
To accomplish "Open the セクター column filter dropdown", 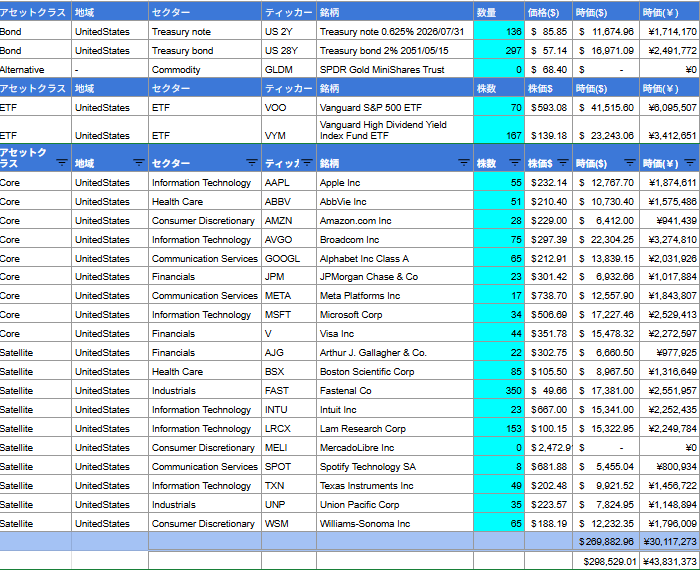I will click(252, 162).
